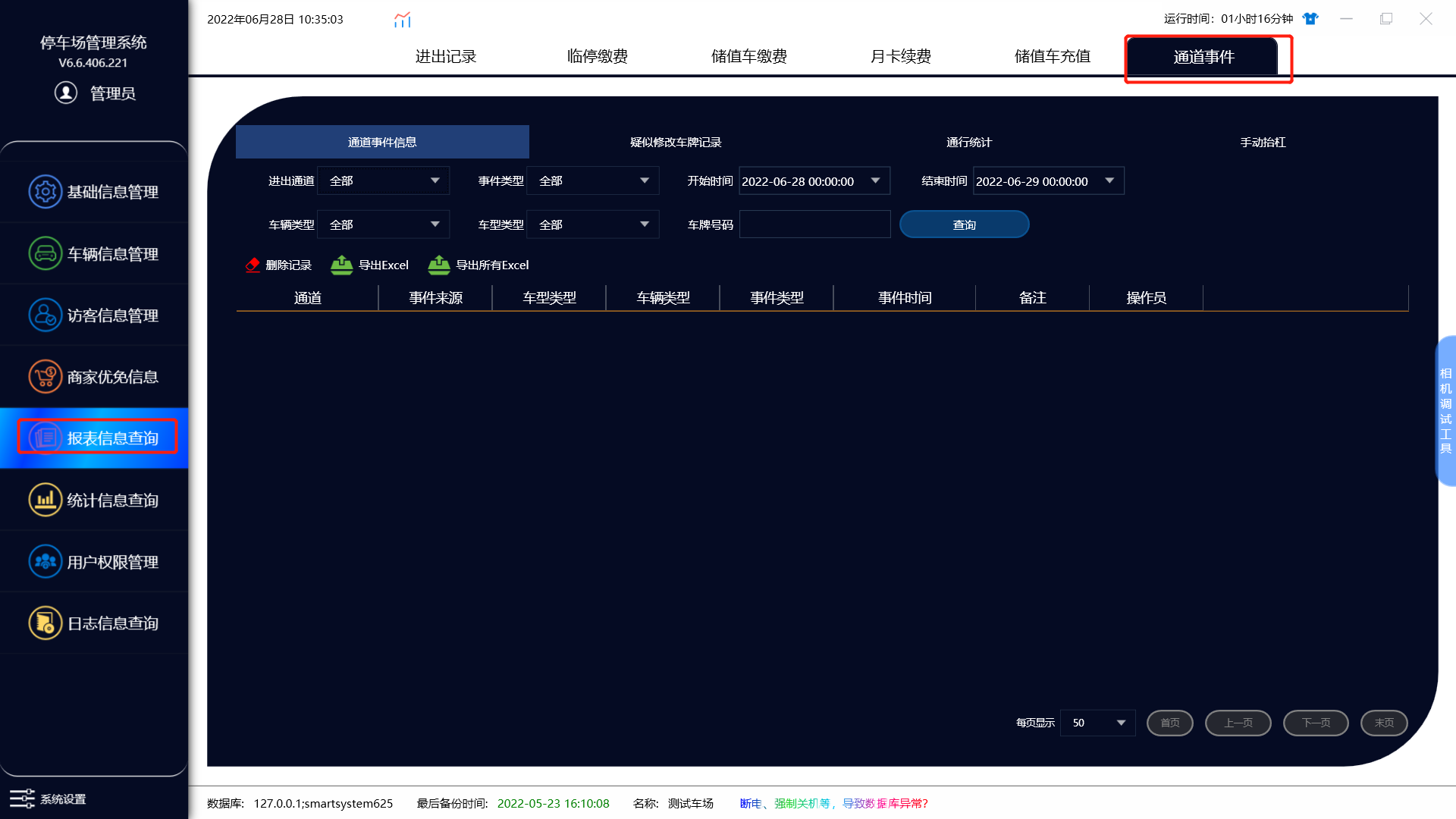
Task: Expand the 开始时间 date picker
Action: click(876, 181)
